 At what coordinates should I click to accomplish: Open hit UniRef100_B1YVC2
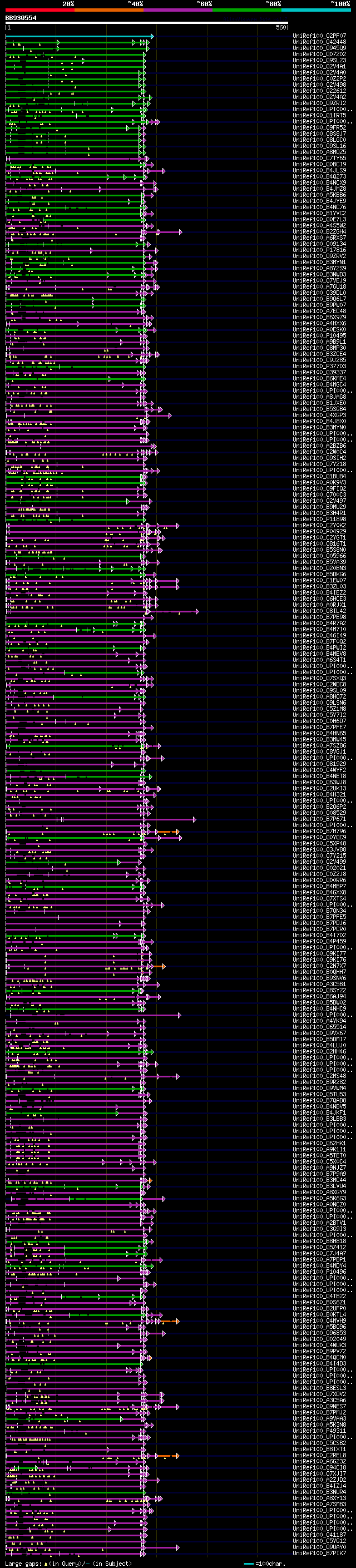(319, 213)
